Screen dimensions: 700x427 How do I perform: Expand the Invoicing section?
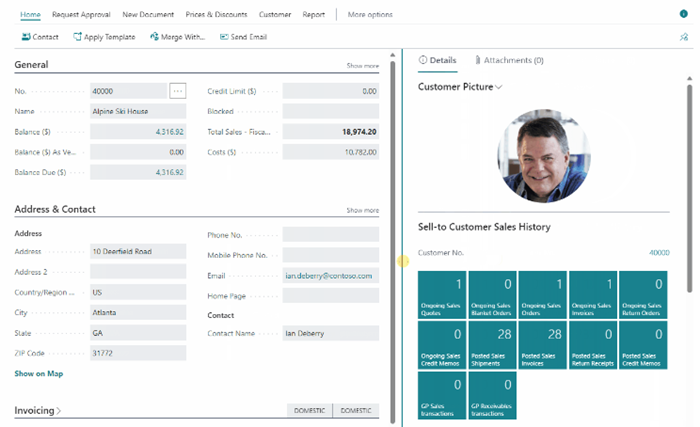(x=37, y=410)
